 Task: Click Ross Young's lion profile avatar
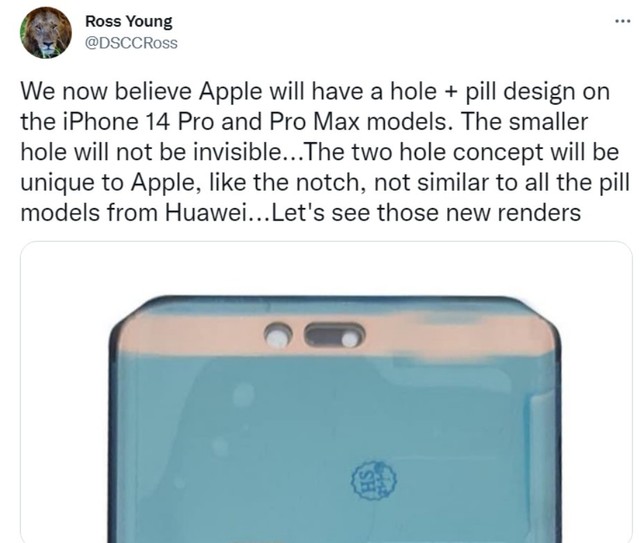[x=45, y=33]
